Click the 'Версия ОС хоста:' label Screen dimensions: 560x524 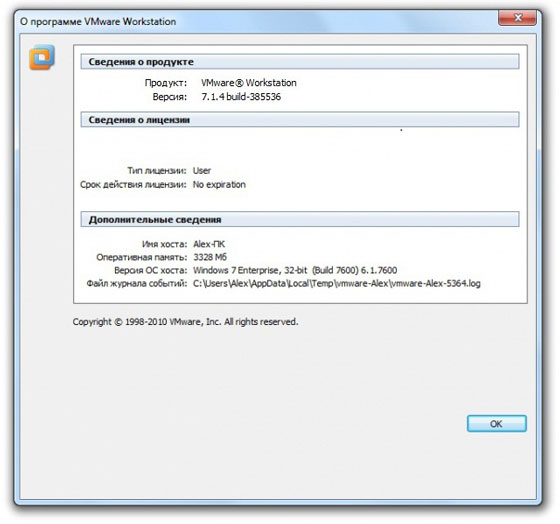tap(150, 270)
